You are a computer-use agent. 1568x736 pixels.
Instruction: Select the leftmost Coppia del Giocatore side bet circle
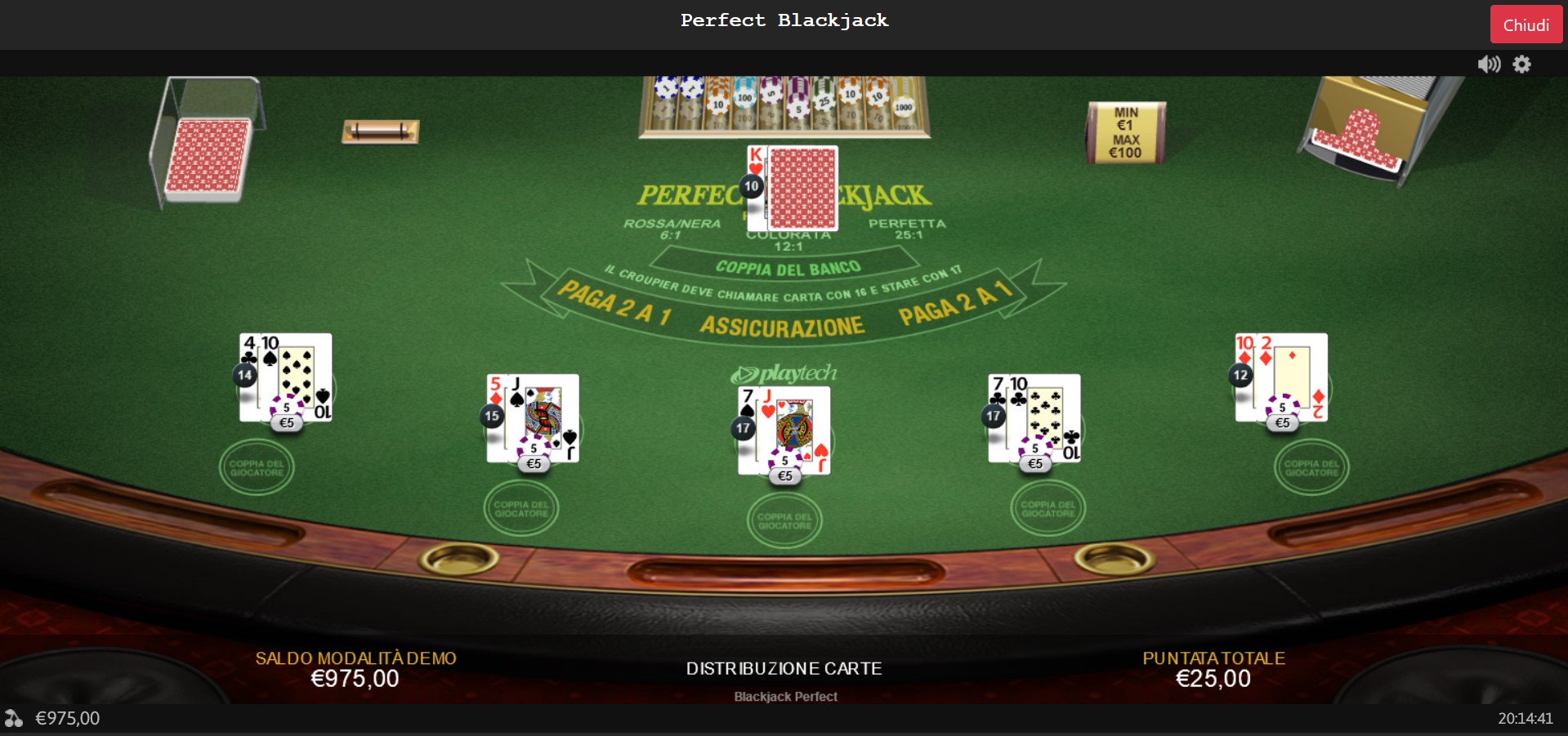pos(257,467)
